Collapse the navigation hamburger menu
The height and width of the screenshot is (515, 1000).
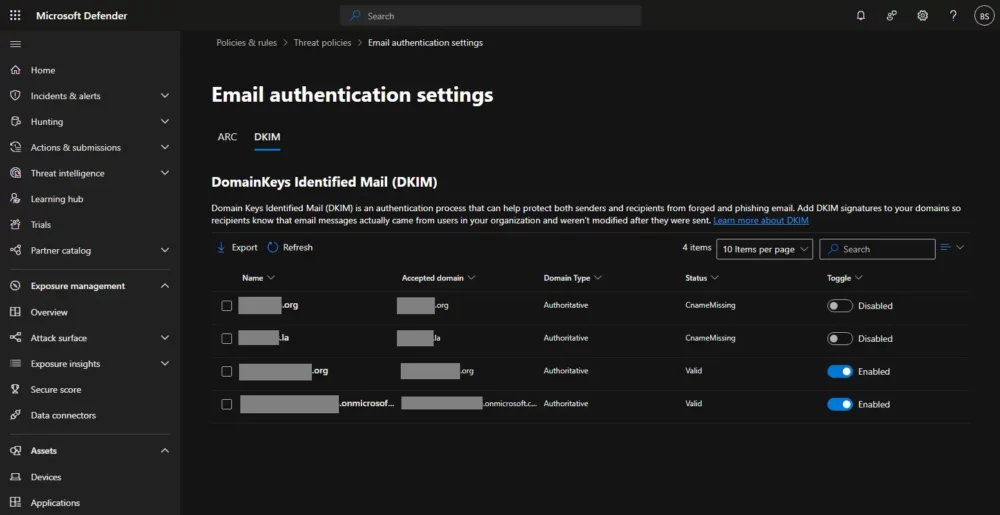pyautogui.click(x=15, y=44)
